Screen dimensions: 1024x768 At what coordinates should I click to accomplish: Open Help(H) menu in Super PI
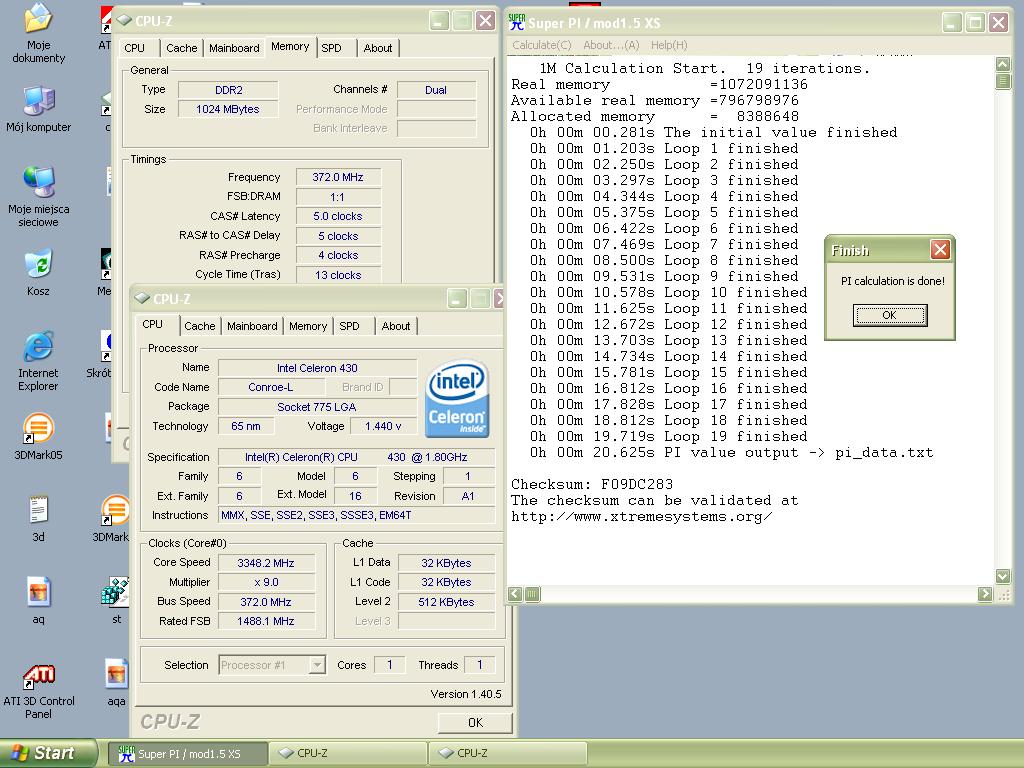pyautogui.click(x=669, y=45)
